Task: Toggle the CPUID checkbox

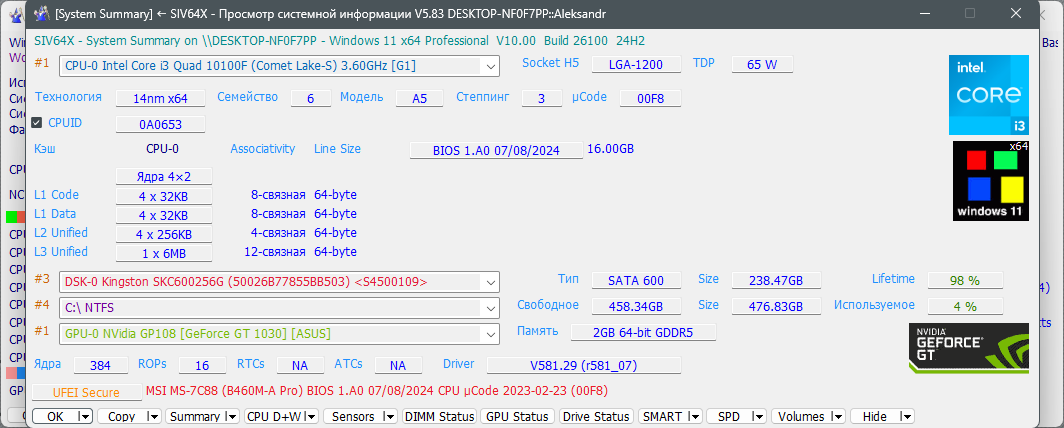Action: pyautogui.click(x=37, y=123)
